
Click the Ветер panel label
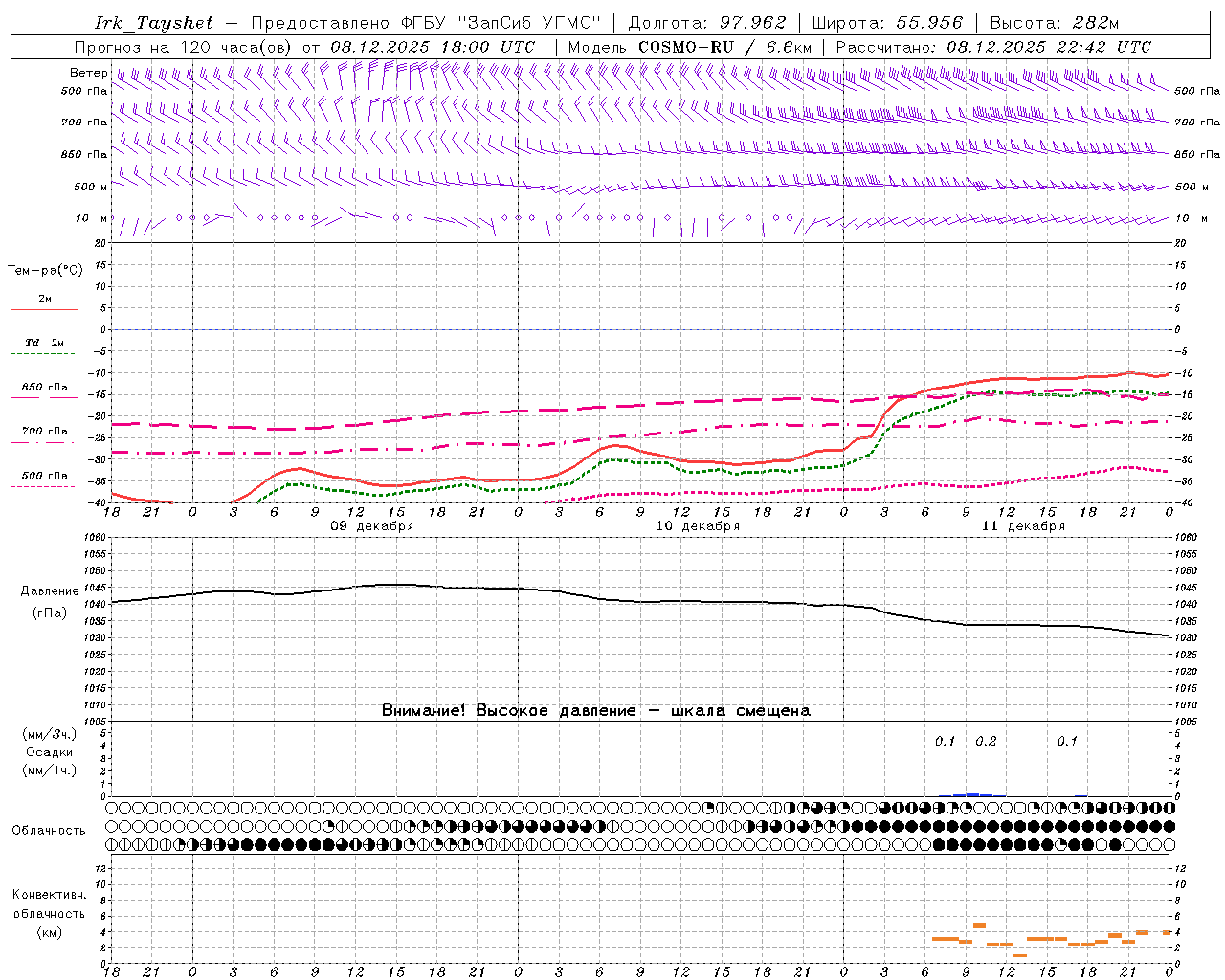click(x=88, y=73)
